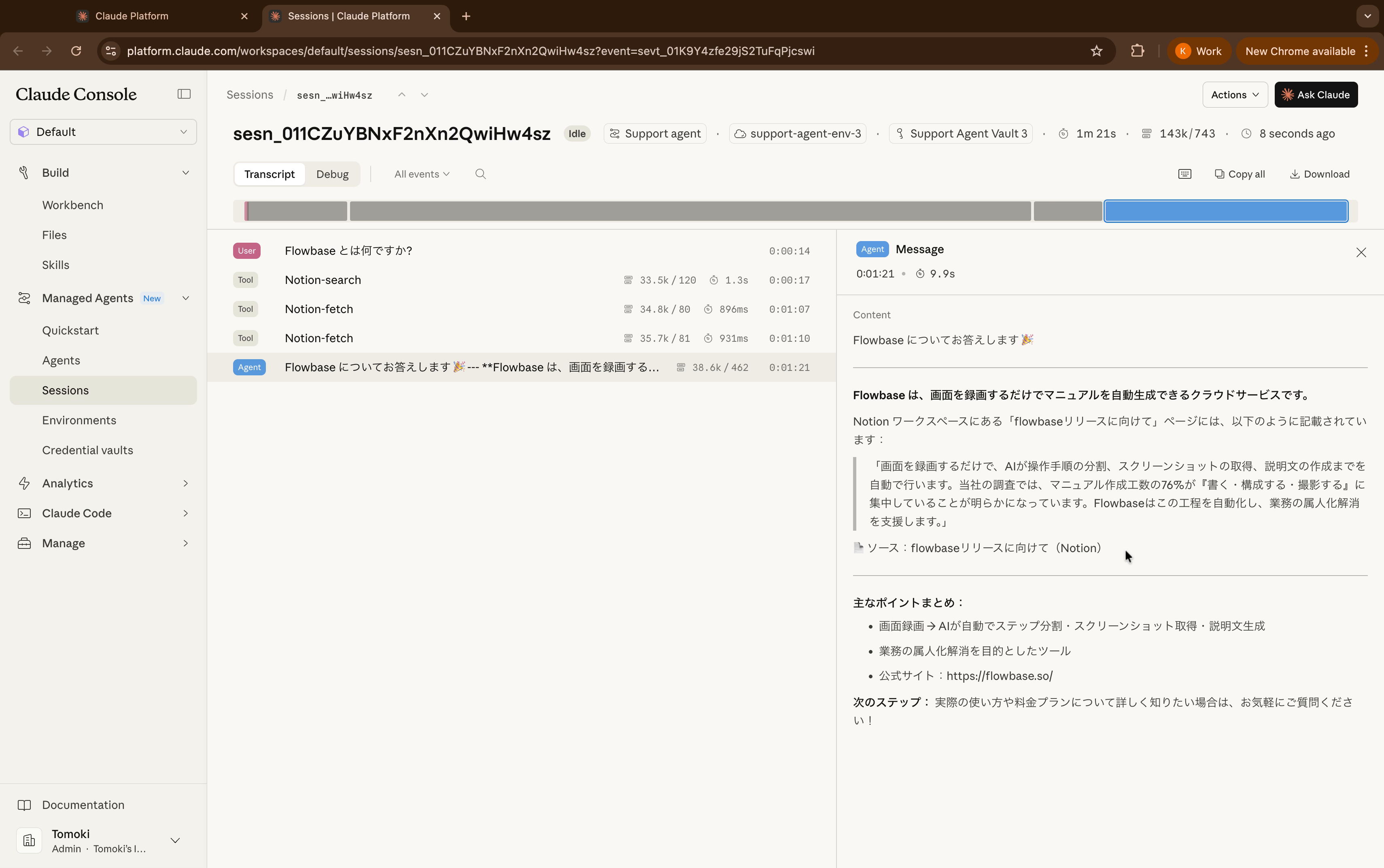The width and height of the screenshot is (1384, 868).
Task: Select the Notion-search tool row
Action: [x=522, y=280]
